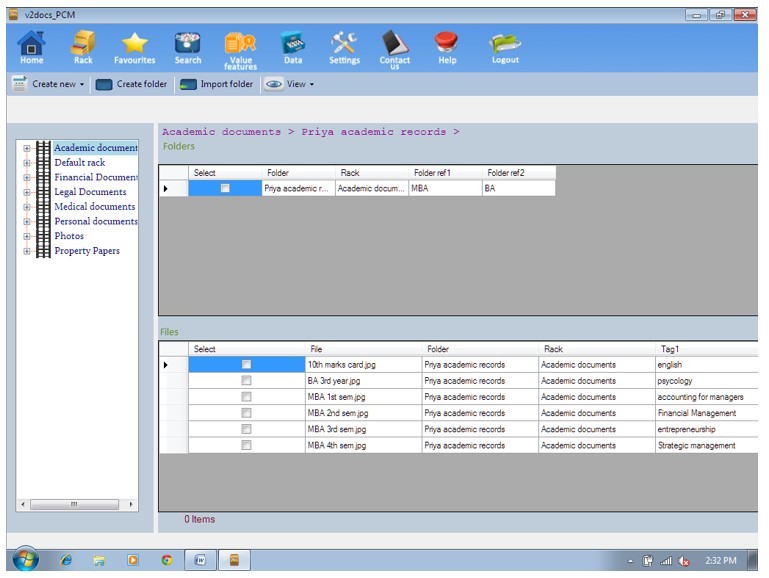This screenshot has width=769, height=578.
Task: Select checkbox for MBA 2nd sem.jpg
Action: click(246, 413)
